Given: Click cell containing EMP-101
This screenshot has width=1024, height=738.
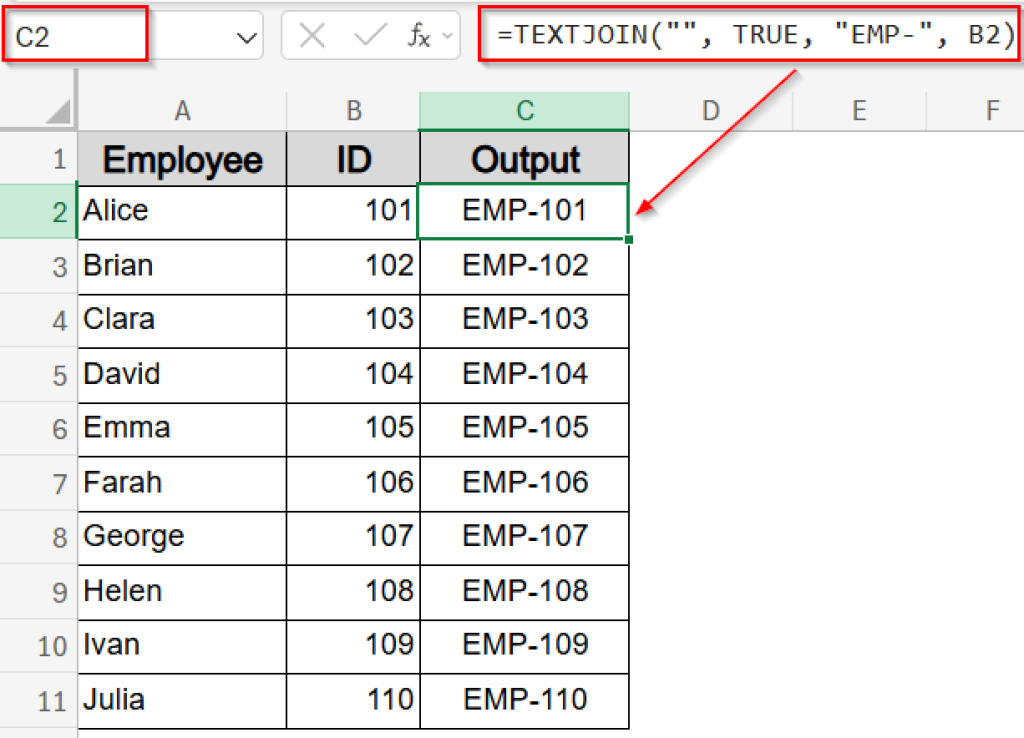Looking at the screenshot, I should 524,211.
